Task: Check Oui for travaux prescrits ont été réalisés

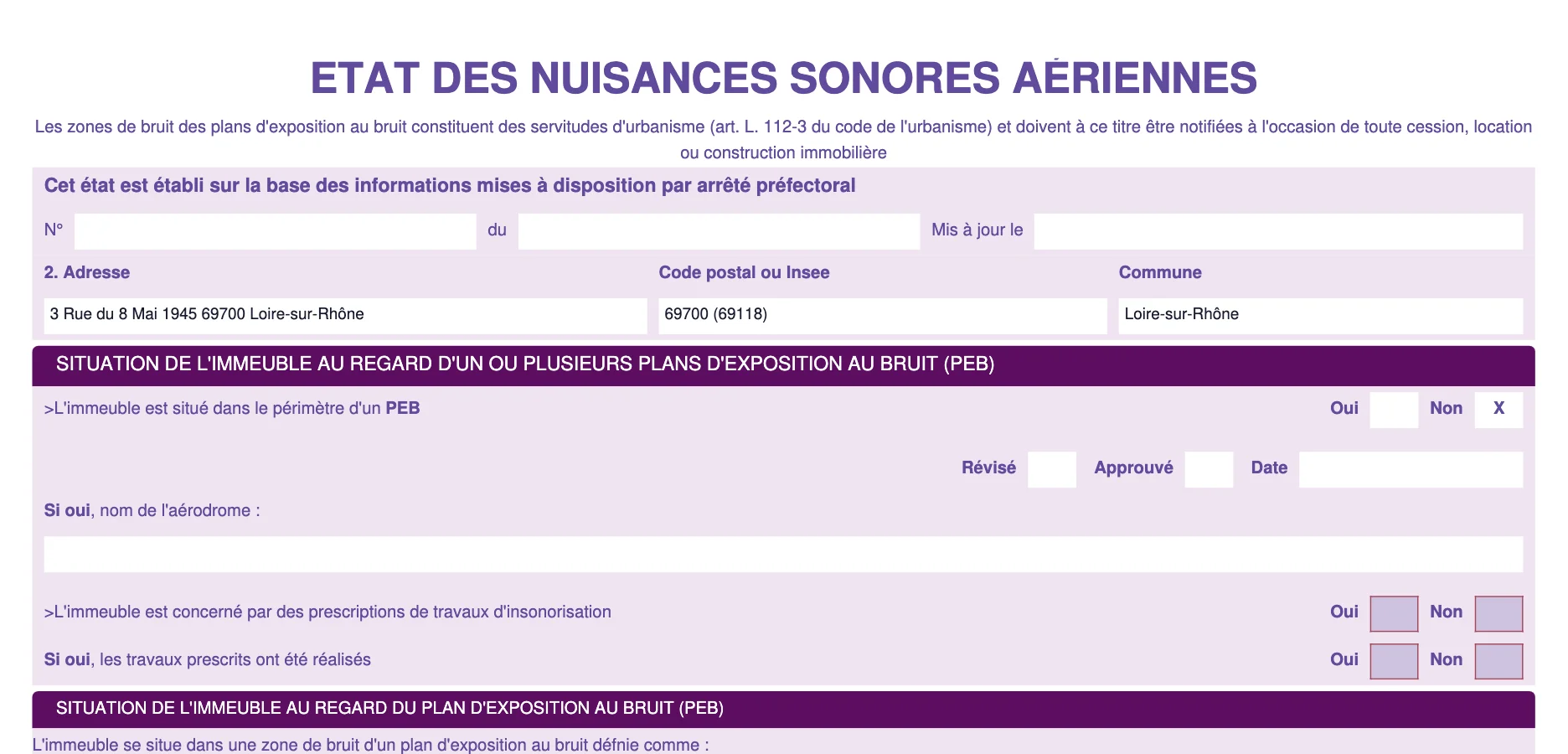Action: tap(1394, 661)
